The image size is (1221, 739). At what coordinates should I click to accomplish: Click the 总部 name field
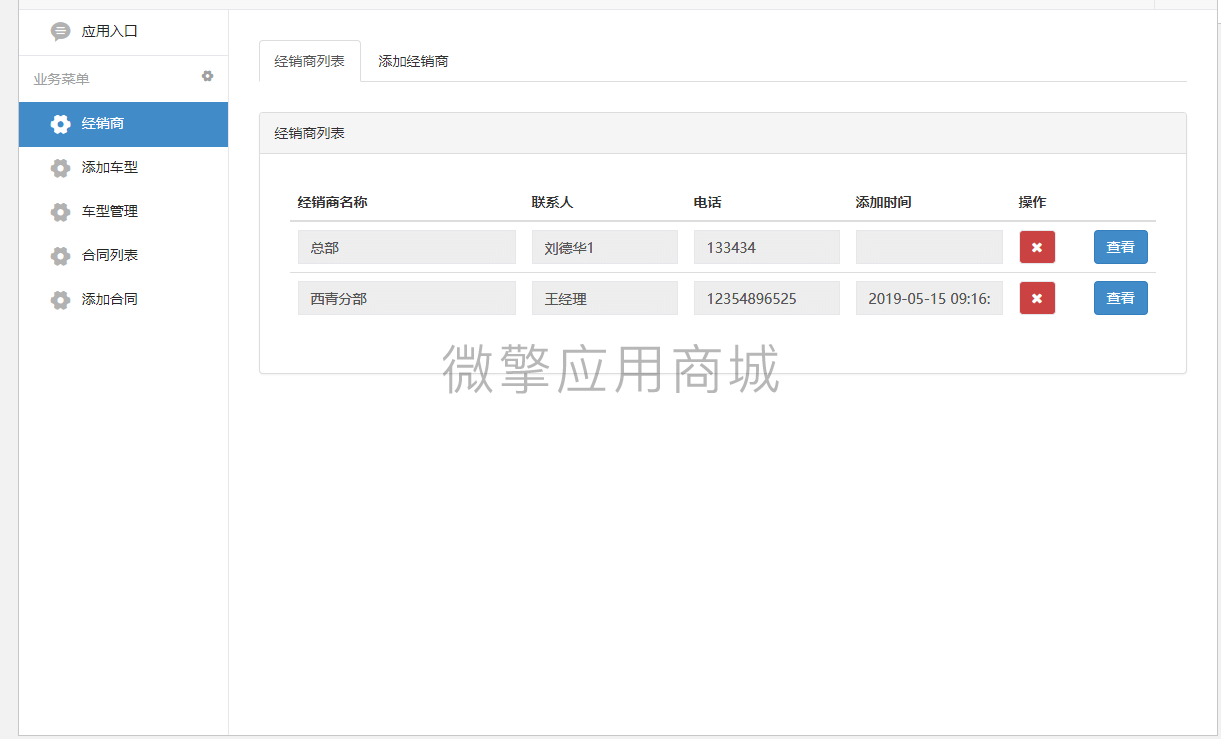(x=407, y=247)
